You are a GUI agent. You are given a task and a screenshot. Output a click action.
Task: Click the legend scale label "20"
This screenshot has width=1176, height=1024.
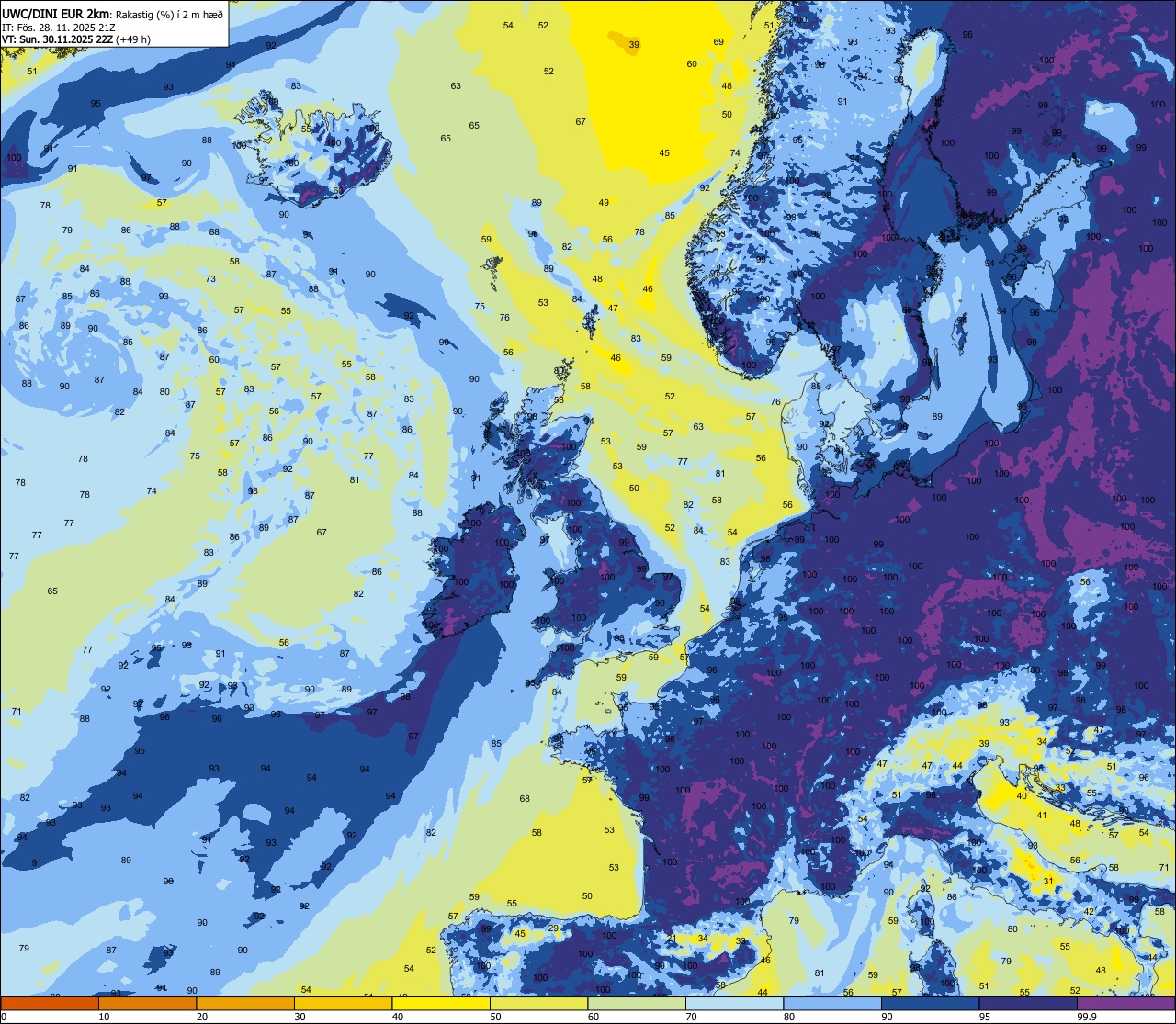point(202,1017)
